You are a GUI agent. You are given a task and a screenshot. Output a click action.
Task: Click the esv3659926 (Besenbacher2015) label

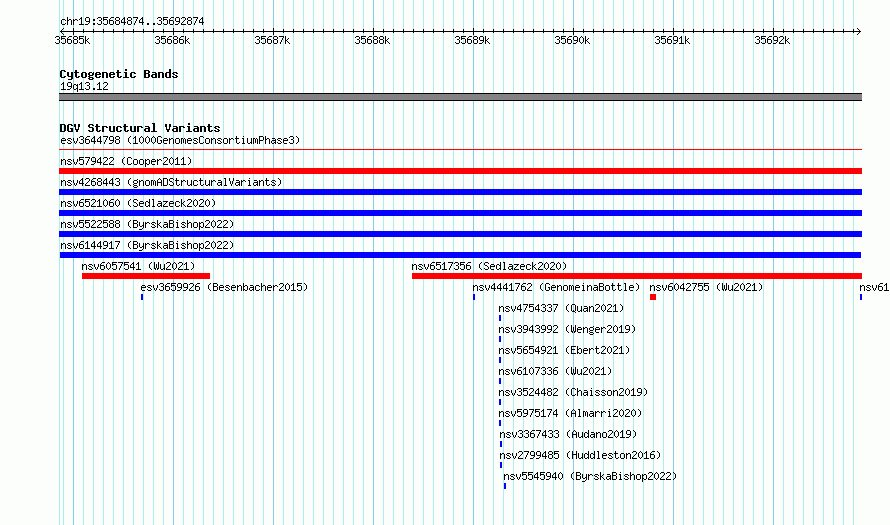(224, 287)
